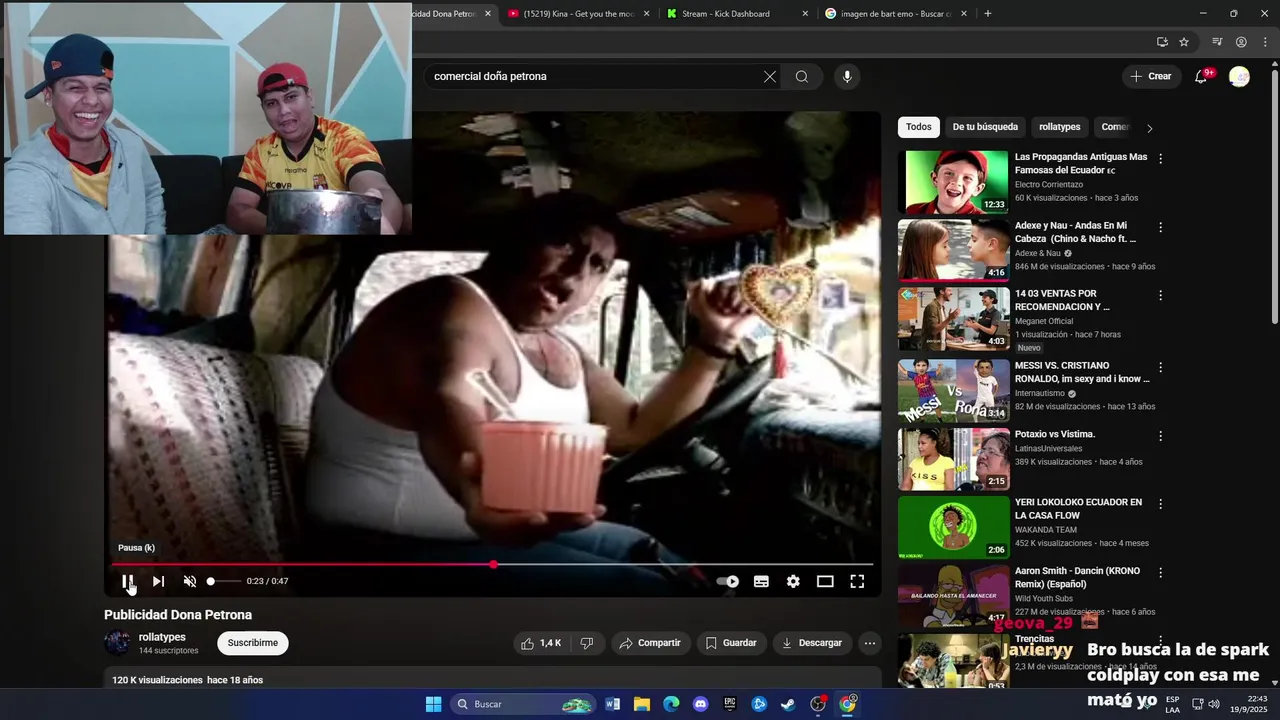Screen dimensions: 1280x720
Task: Start voice search with microphone
Action: point(847,76)
